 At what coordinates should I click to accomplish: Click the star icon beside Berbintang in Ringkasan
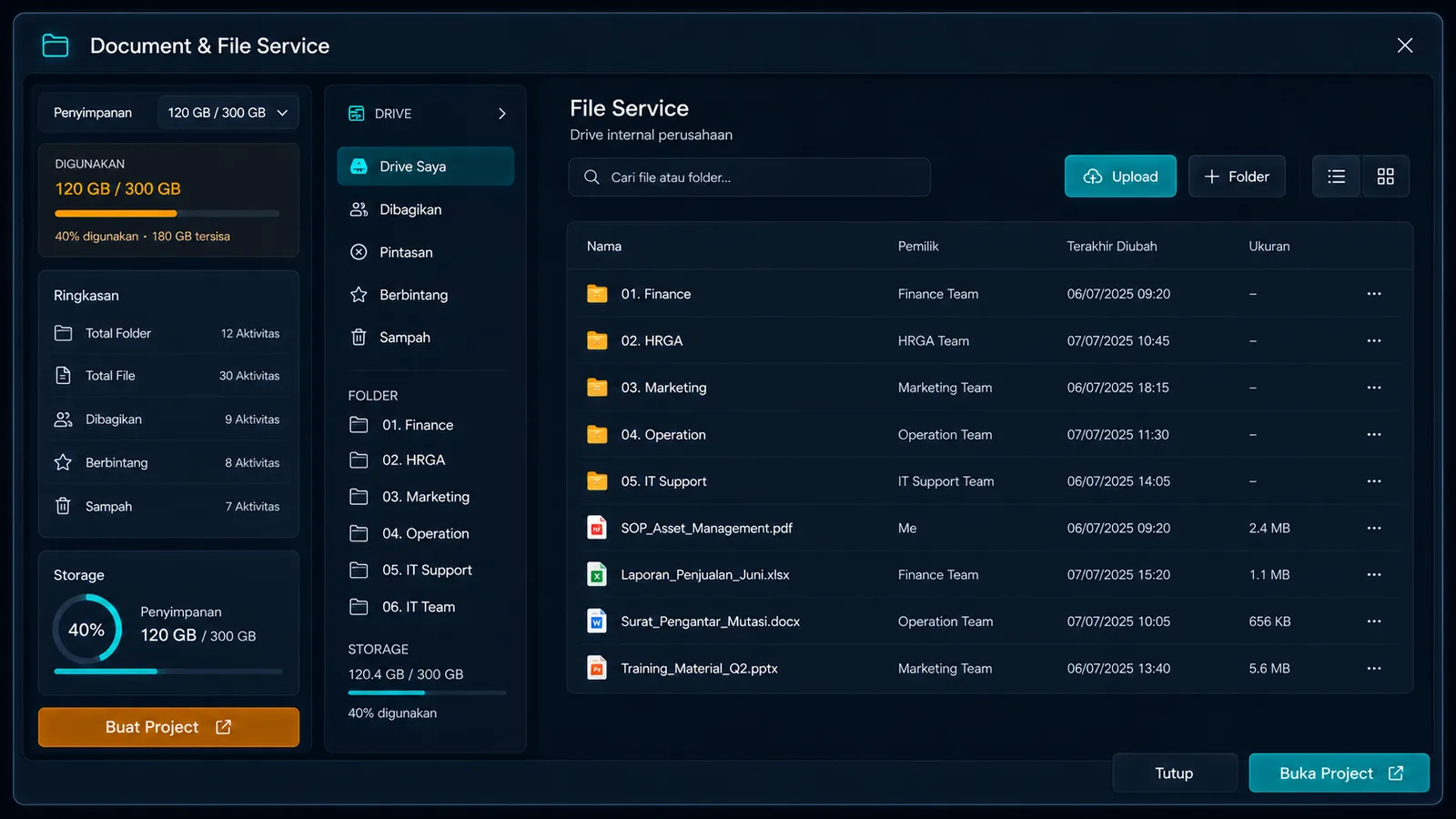[63, 462]
